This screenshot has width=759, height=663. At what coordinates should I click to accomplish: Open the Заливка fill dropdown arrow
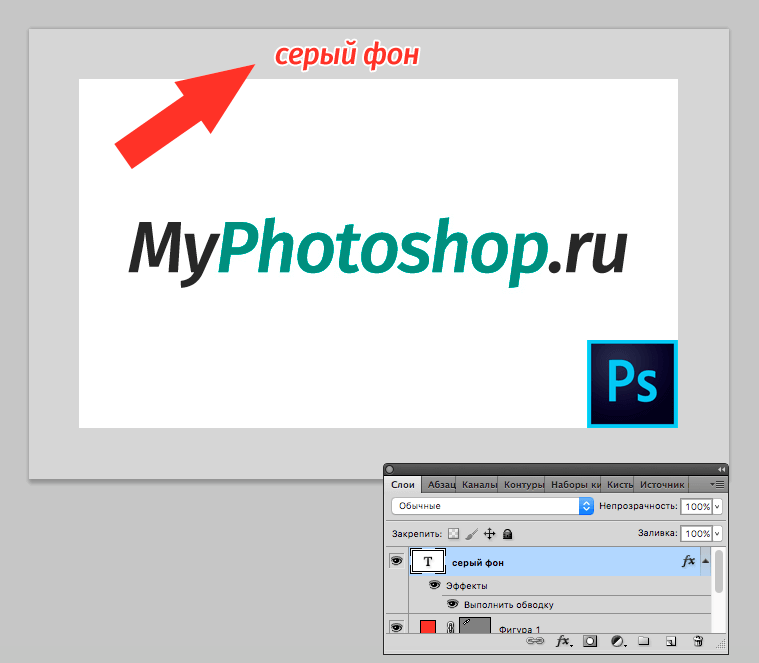coord(717,535)
